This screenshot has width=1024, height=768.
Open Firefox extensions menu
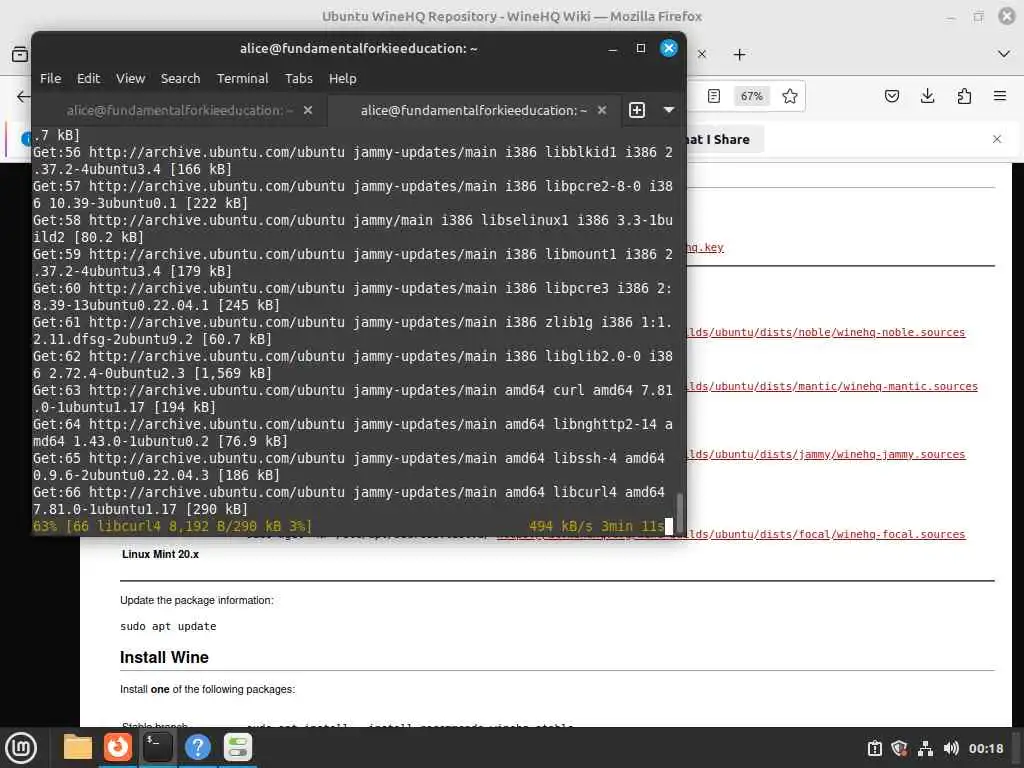click(964, 96)
